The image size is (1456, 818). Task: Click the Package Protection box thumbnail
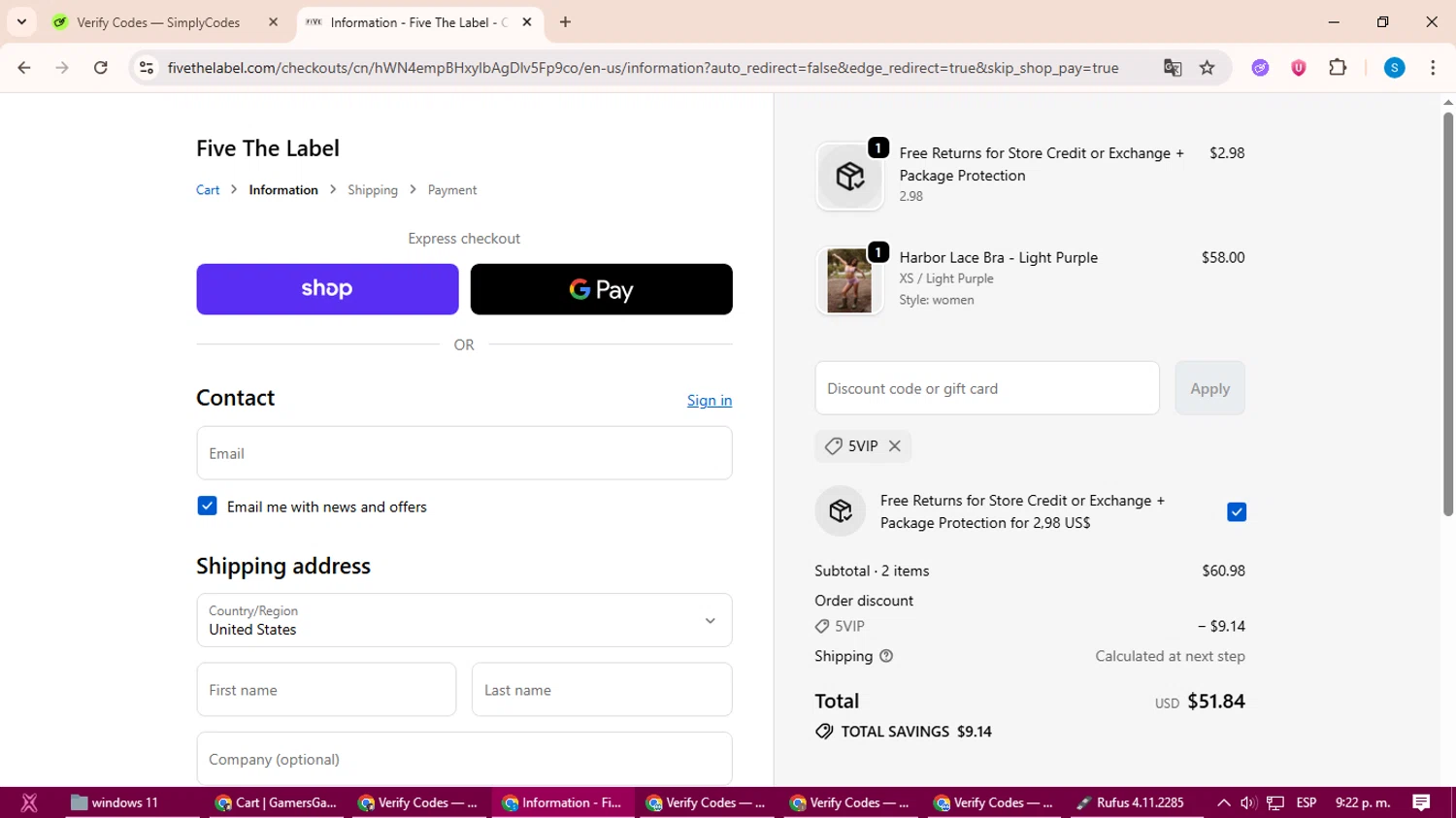850,177
